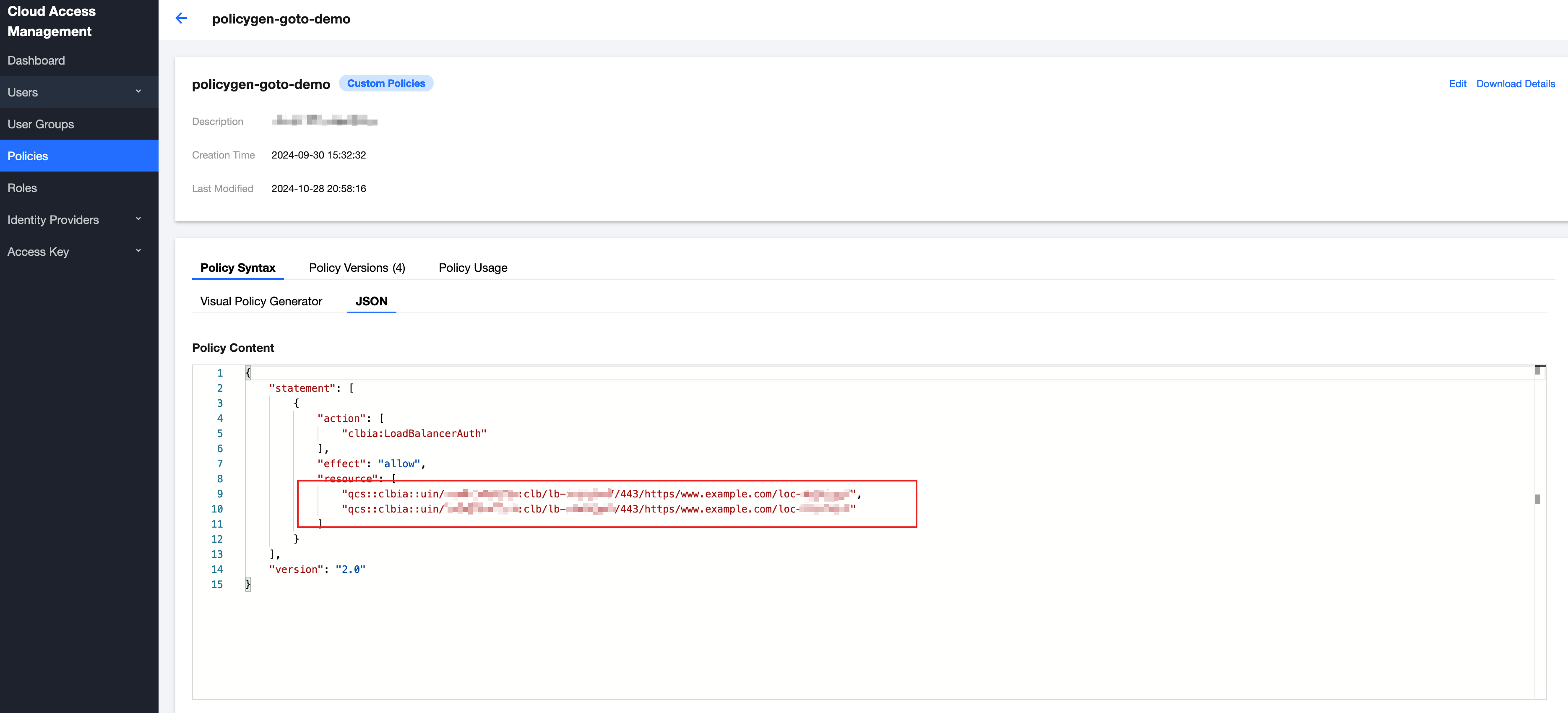
Task: Select the Policy Syntax tab
Action: pyautogui.click(x=237, y=268)
